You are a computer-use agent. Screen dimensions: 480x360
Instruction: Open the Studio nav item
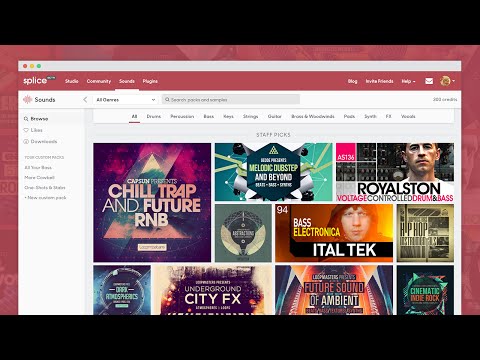pos(72,81)
